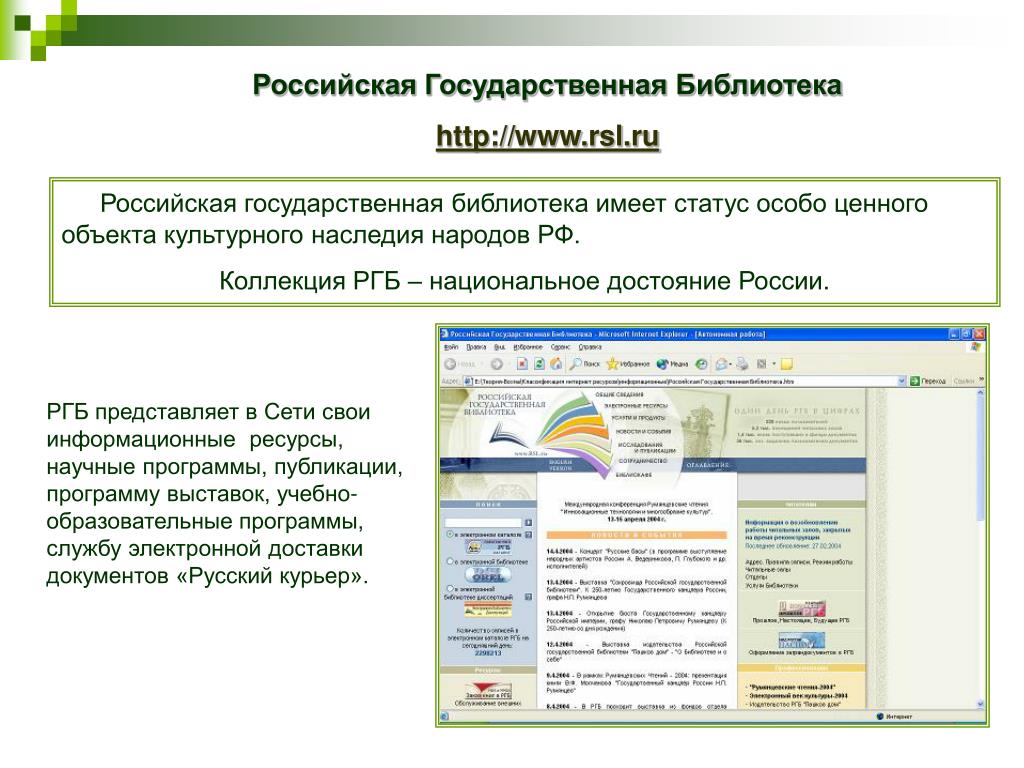The height and width of the screenshot is (768, 1024).
Task: Expand the Ссылки links bar chevron
Action: coord(982,379)
